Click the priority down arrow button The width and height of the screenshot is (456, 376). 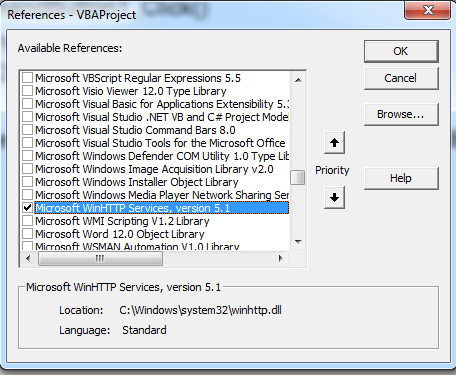[334, 198]
